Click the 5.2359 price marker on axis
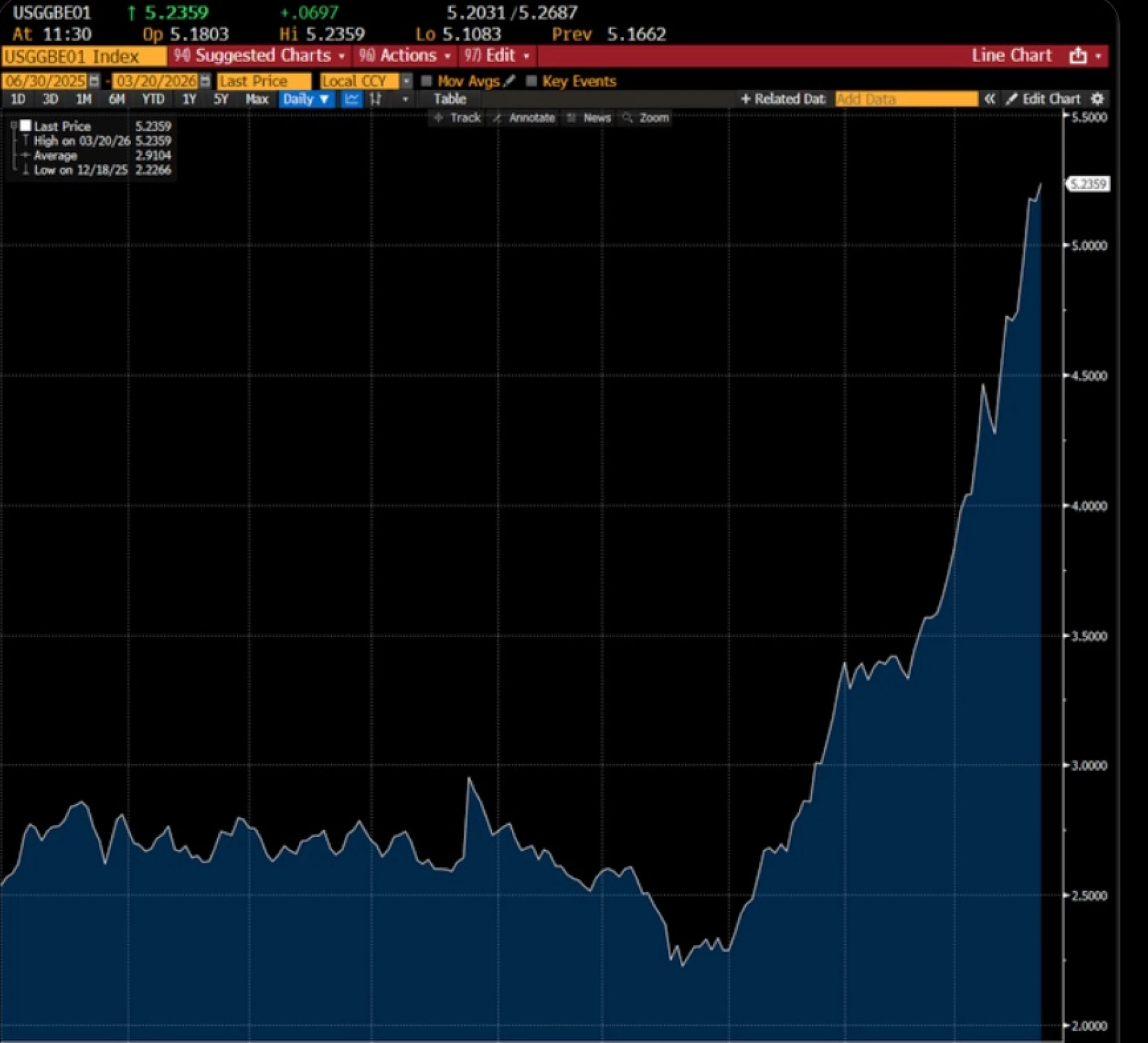The height and width of the screenshot is (1043, 1148). (1088, 184)
